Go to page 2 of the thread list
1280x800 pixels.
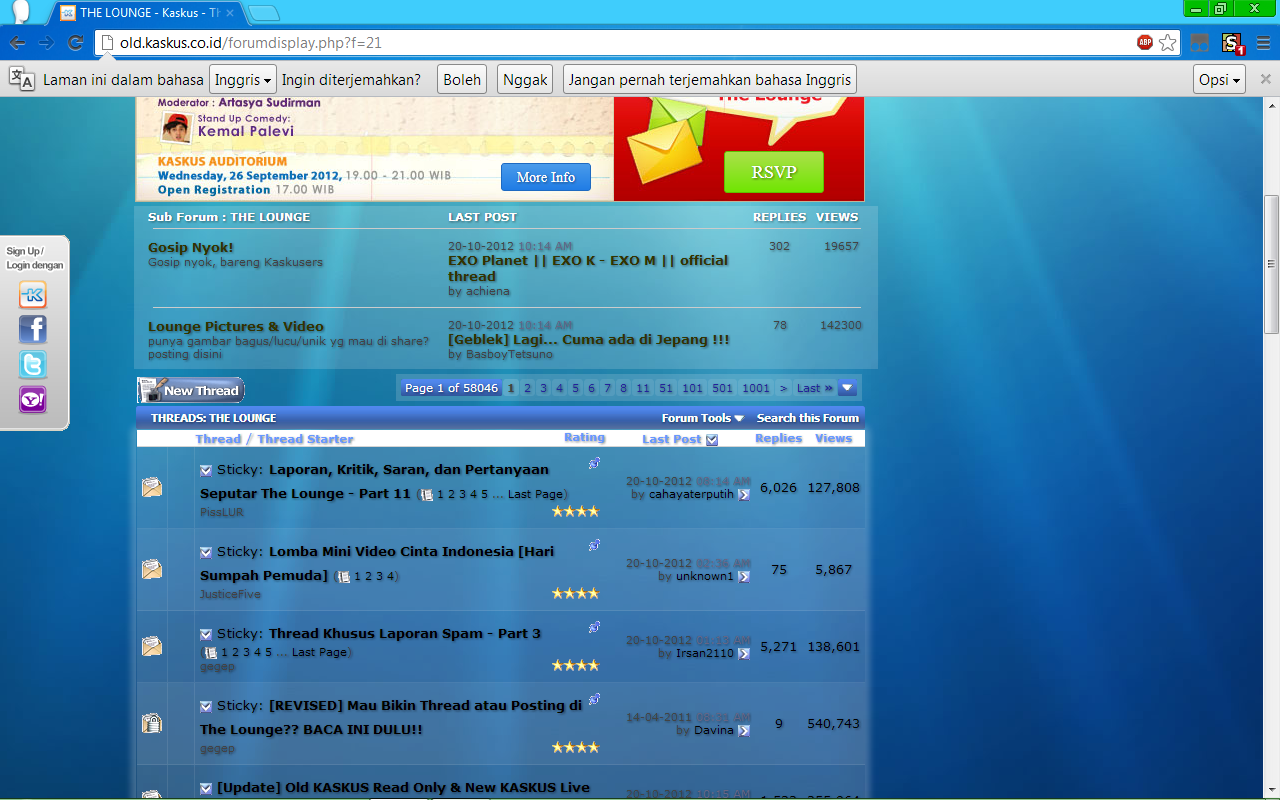pyautogui.click(x=528, y=388)
